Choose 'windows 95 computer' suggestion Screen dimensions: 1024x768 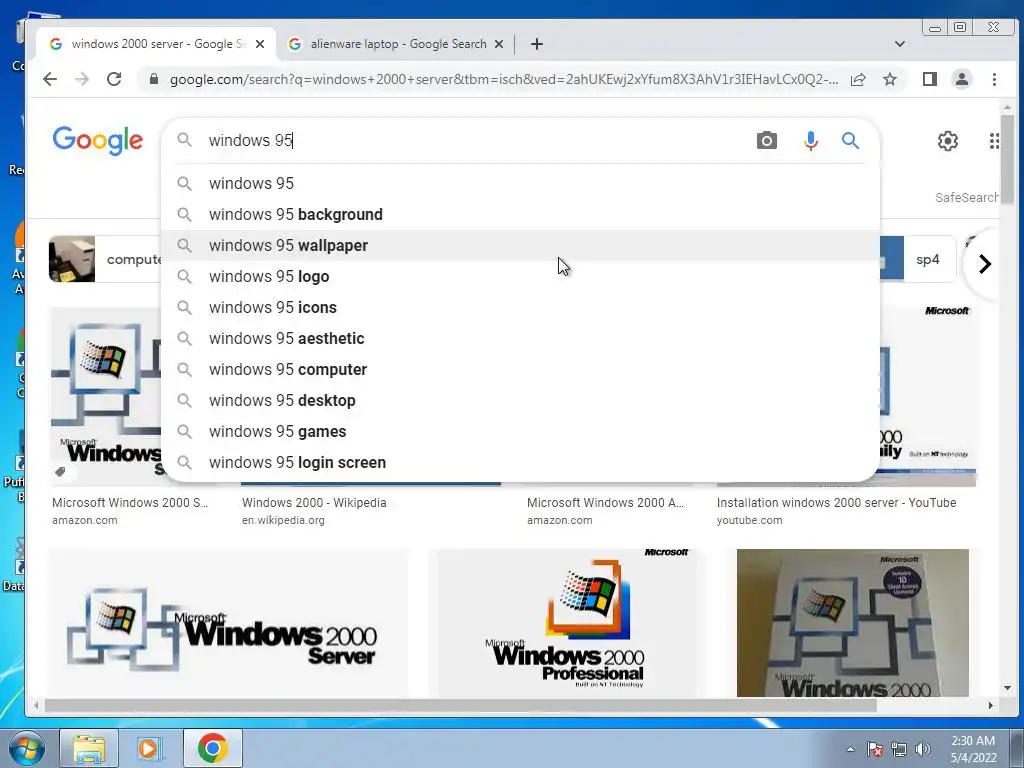[x=520, y=370]
